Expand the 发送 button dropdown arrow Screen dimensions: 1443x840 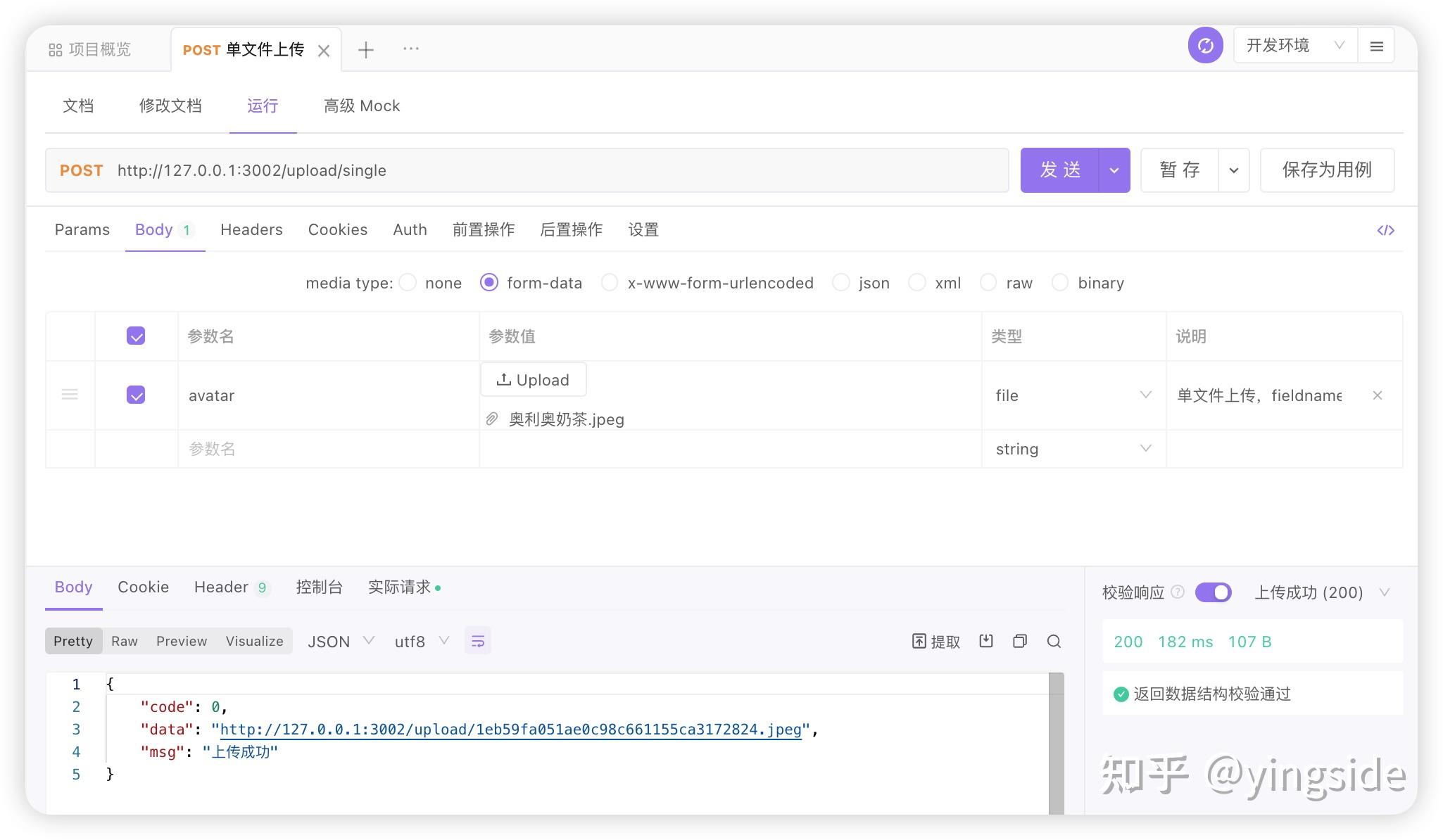click(1114, 170)
